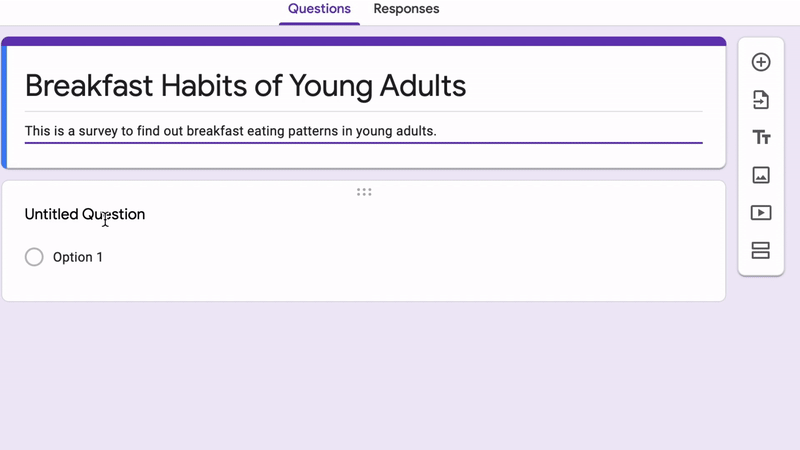Select the Option 1 radio button
Screen dimensions: 800x450
tap(34, 257)
